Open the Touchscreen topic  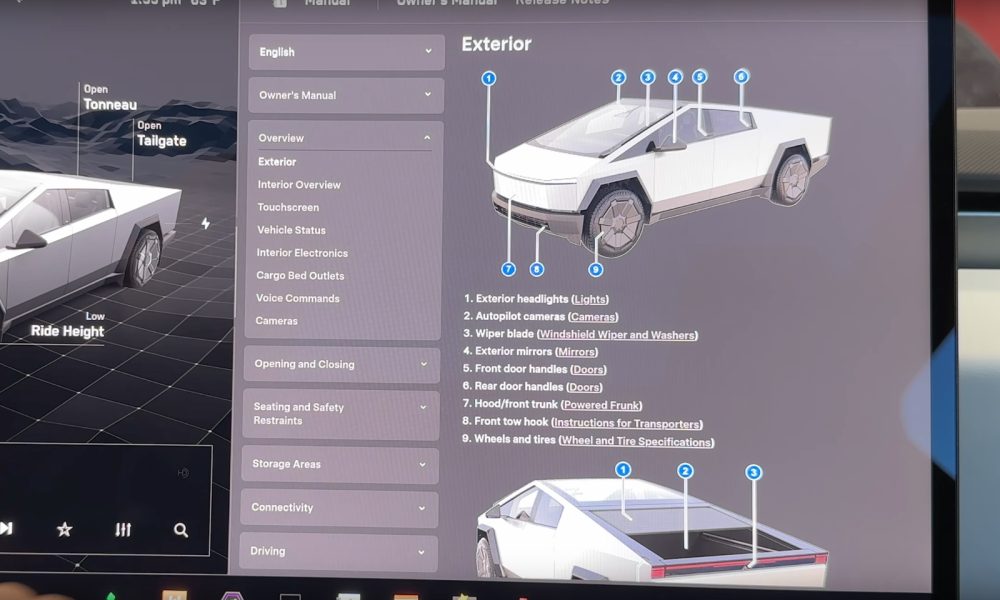coord(288,207)
